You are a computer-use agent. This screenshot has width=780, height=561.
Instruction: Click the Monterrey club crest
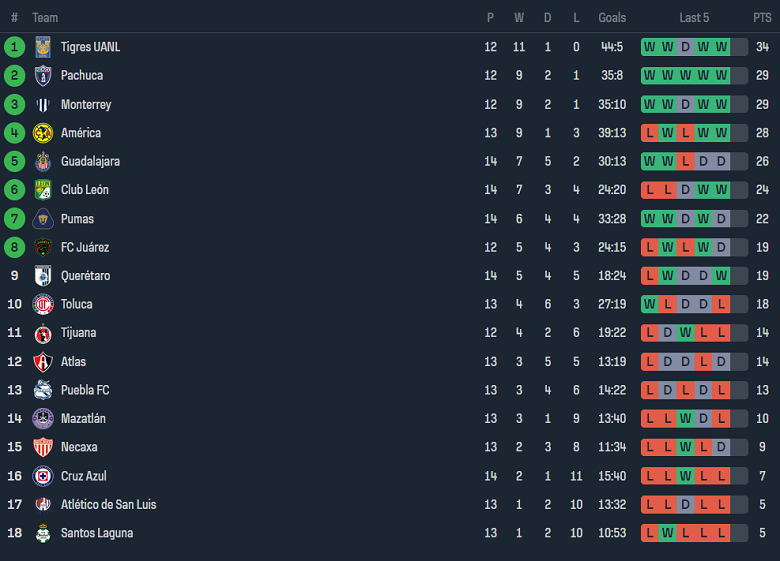[43, 105]
